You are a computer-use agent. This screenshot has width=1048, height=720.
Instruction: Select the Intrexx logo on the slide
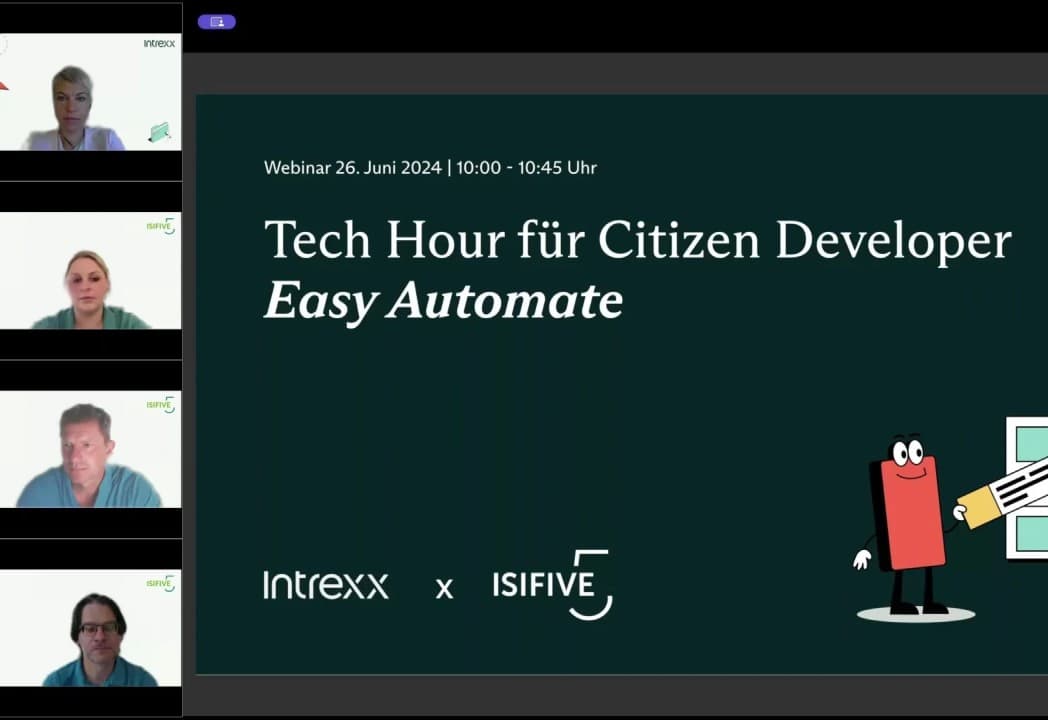click(326, 586)
